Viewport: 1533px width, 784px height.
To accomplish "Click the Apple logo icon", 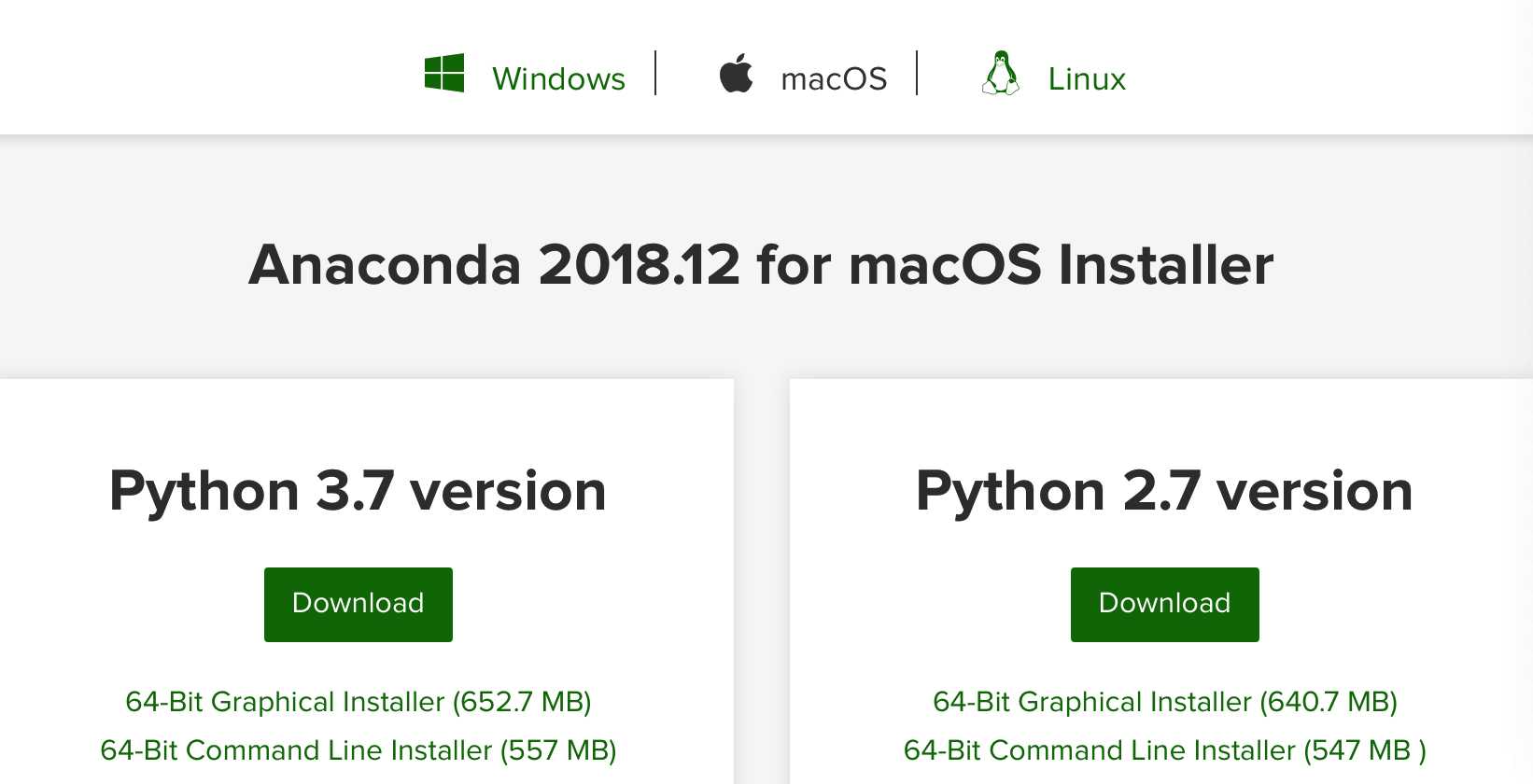I will coord(736,74).
